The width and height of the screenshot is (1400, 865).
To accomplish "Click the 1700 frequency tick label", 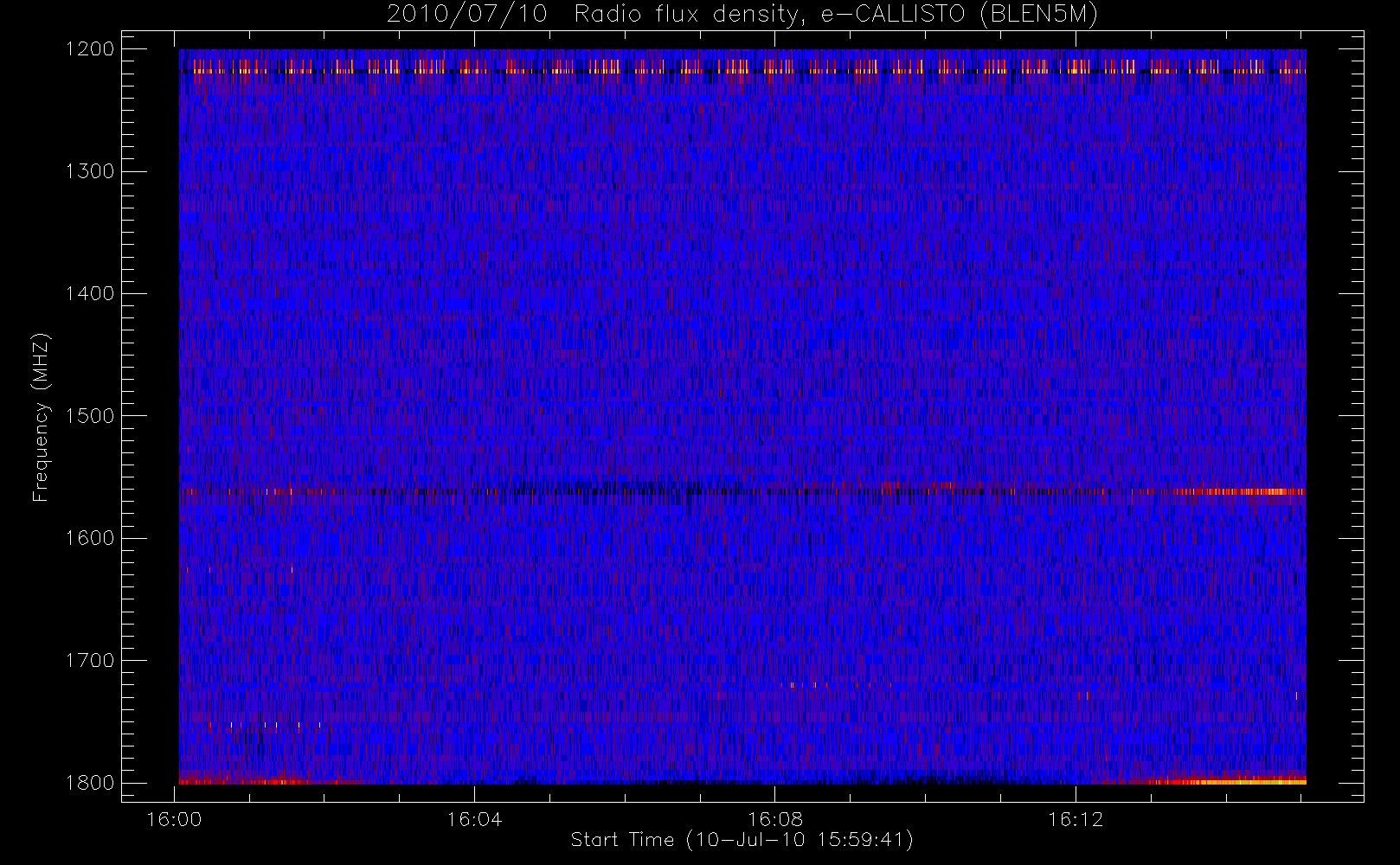I will coord(90,660).
